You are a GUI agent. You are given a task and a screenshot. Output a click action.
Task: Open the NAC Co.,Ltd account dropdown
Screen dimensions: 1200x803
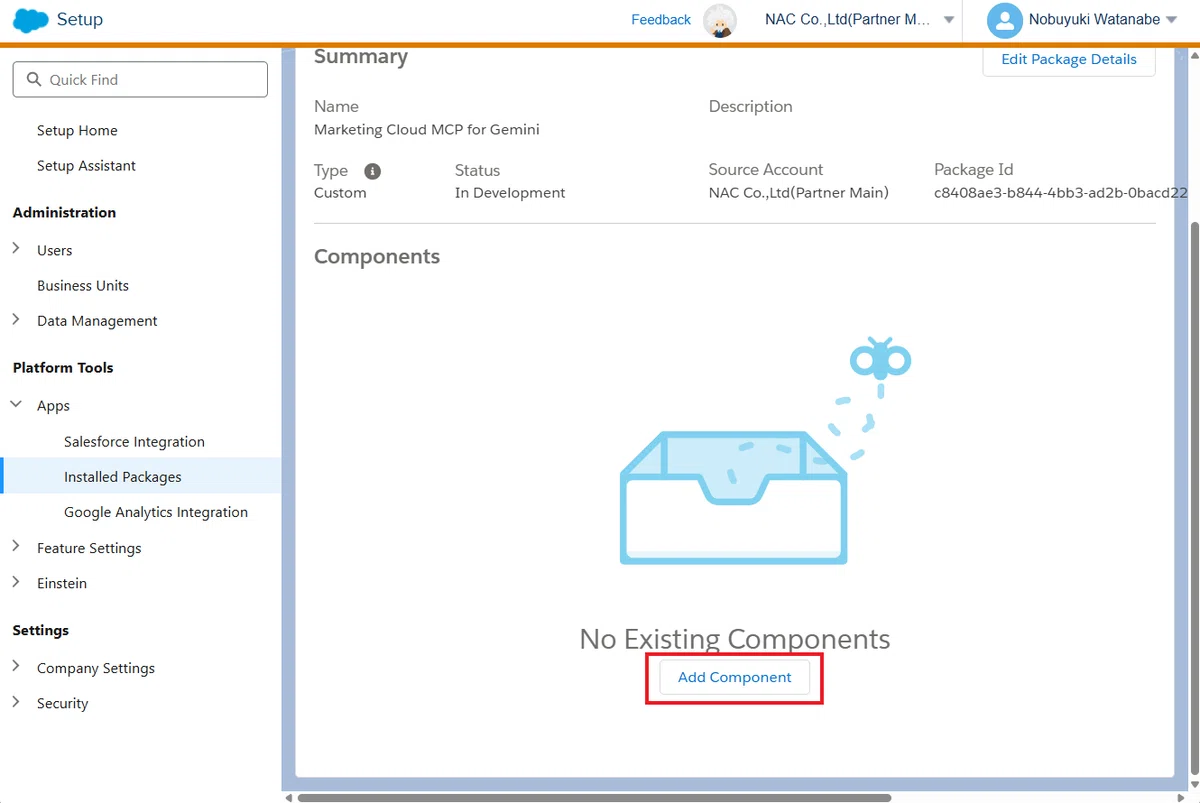click(x=949, y=20)
